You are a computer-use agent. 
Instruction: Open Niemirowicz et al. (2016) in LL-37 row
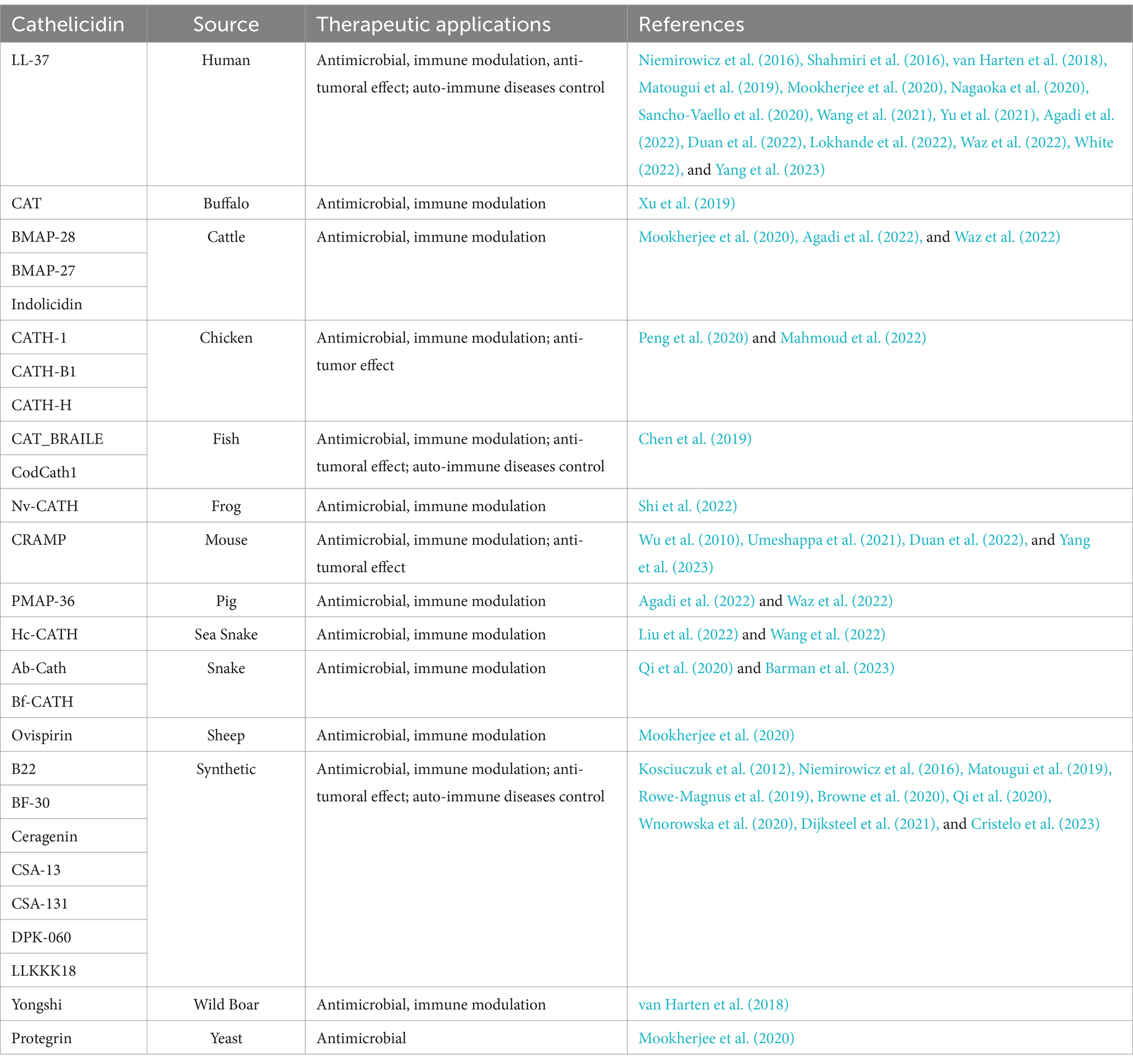tap(720, 60)
